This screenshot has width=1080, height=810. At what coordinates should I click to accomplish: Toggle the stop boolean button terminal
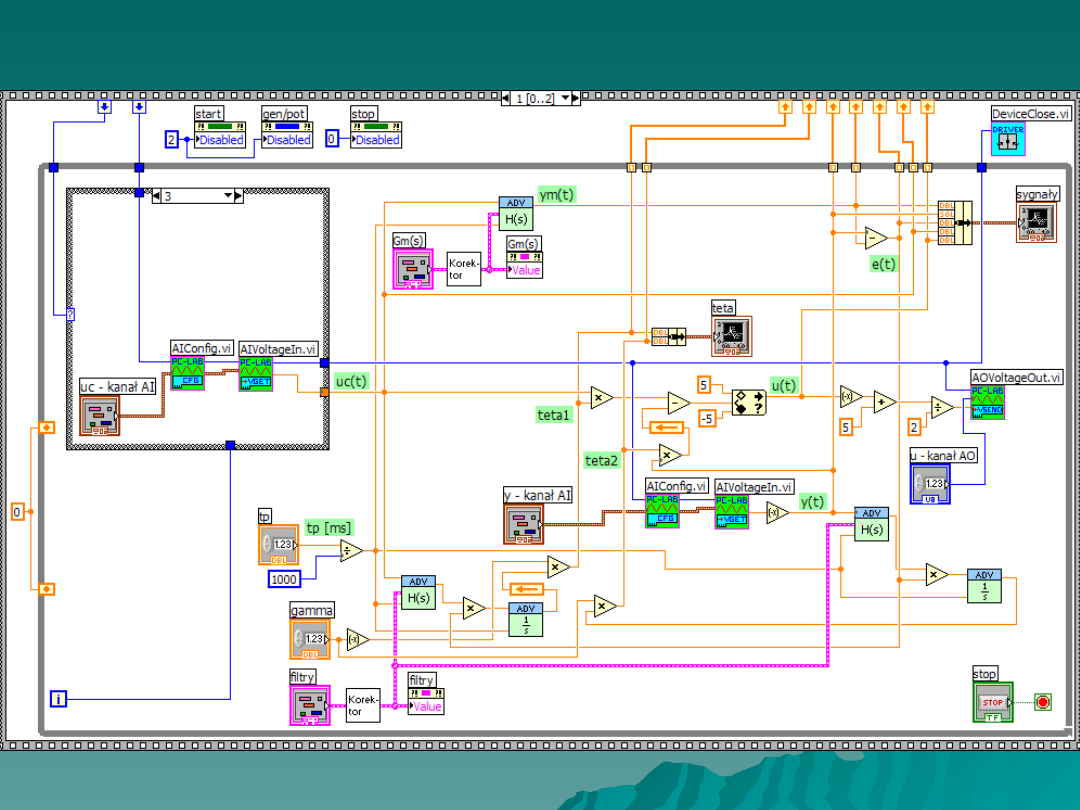pyautogui.click(x=993, y=701)
